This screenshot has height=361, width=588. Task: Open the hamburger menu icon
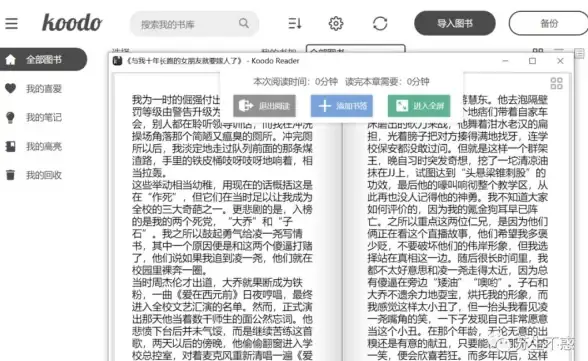[x=11, y=23]
